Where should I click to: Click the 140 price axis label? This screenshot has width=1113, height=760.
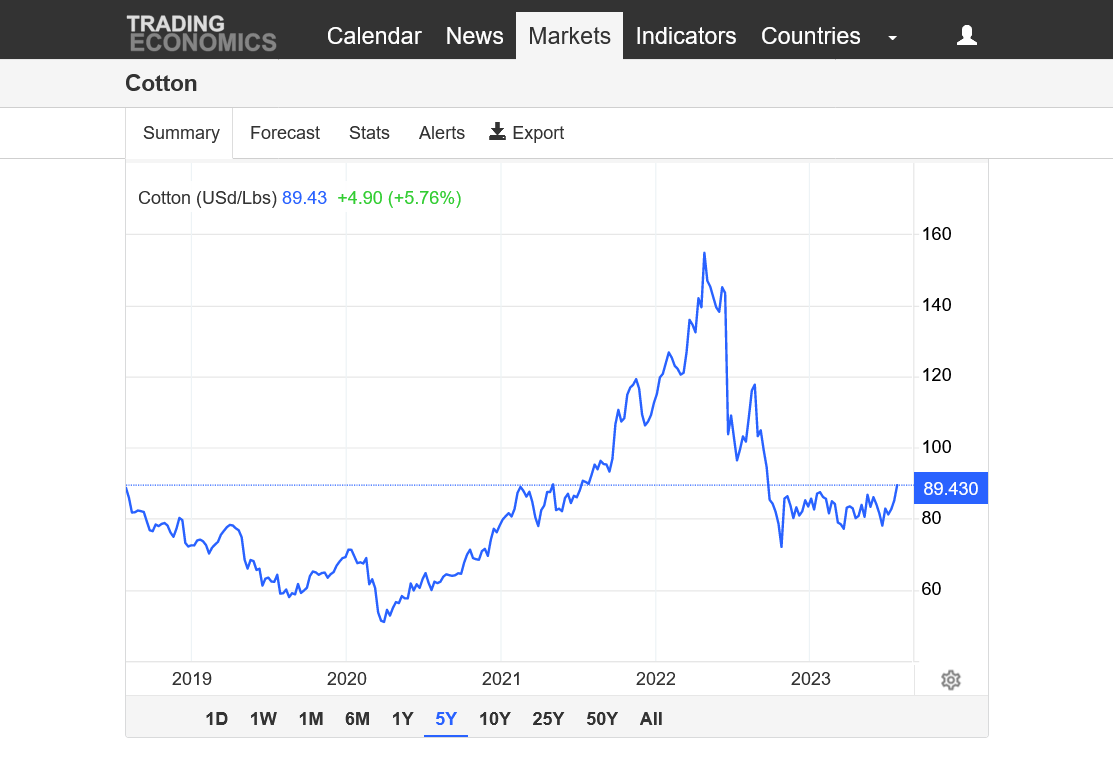(x=936, y=305)
